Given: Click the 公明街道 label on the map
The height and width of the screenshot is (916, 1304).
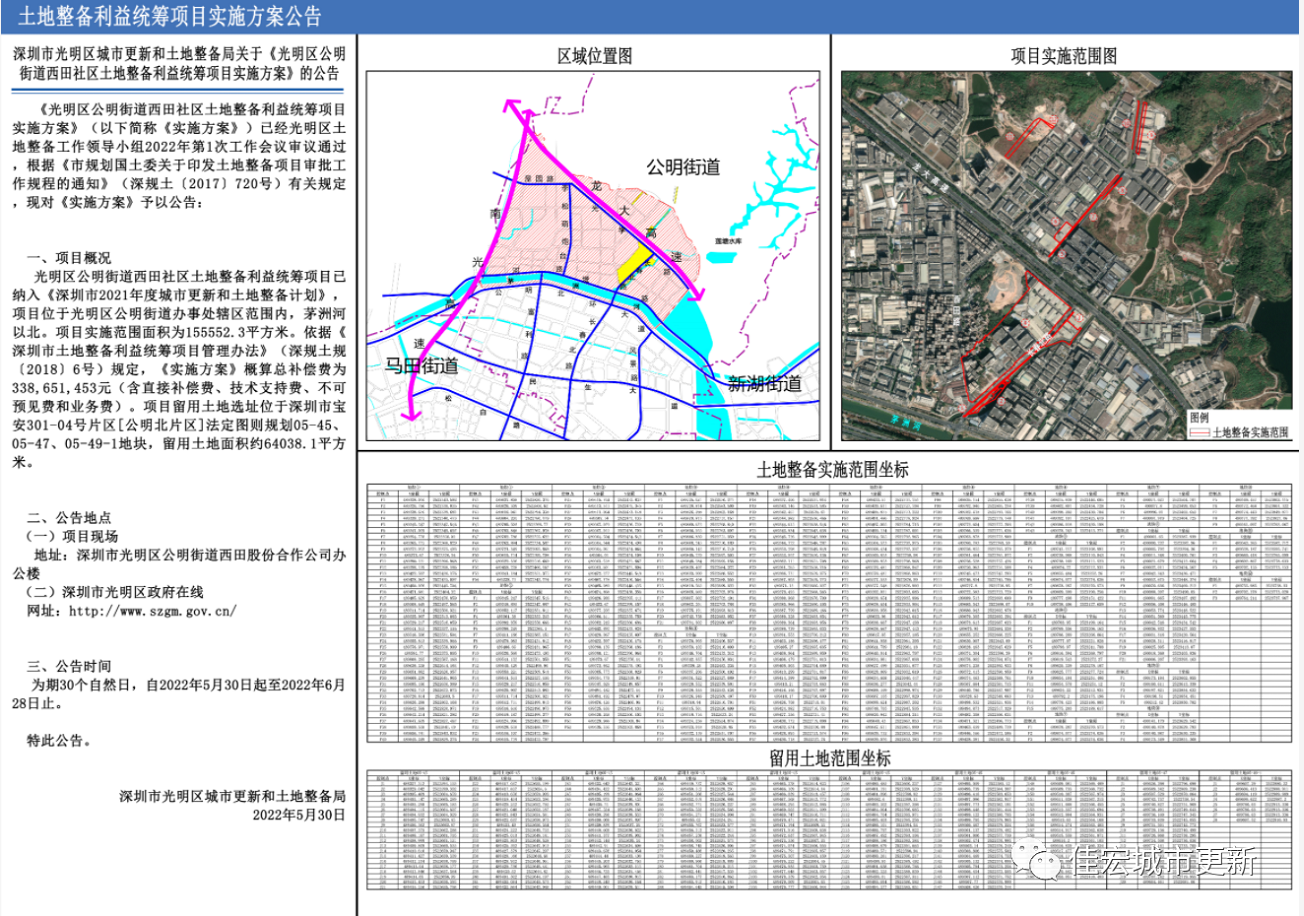Looking at the screenshot, I should (x=683, y=167).
